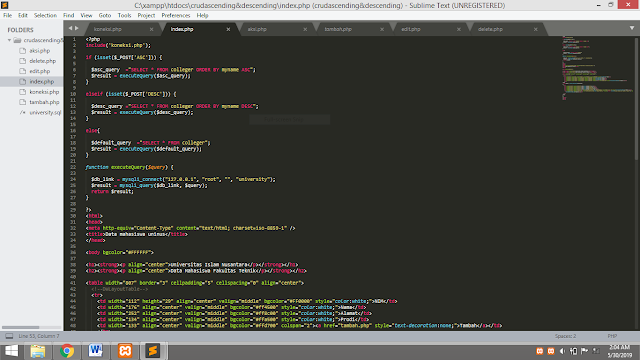Go to previous tab with left arrow
640x360 pixels.
(x=70, y=28)
